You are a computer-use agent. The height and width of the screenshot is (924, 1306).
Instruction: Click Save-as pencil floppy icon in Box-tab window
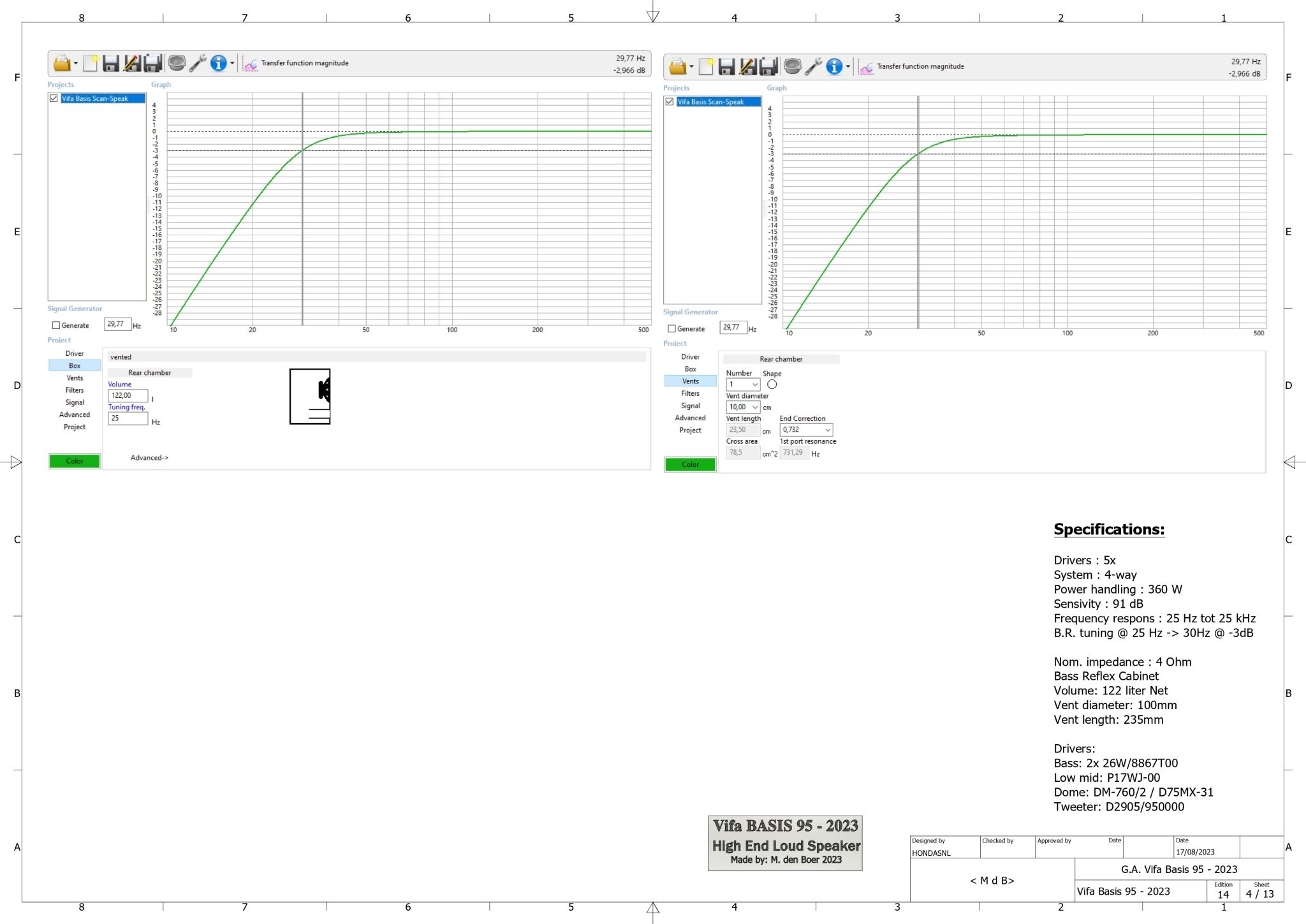[x=132, y=63]
